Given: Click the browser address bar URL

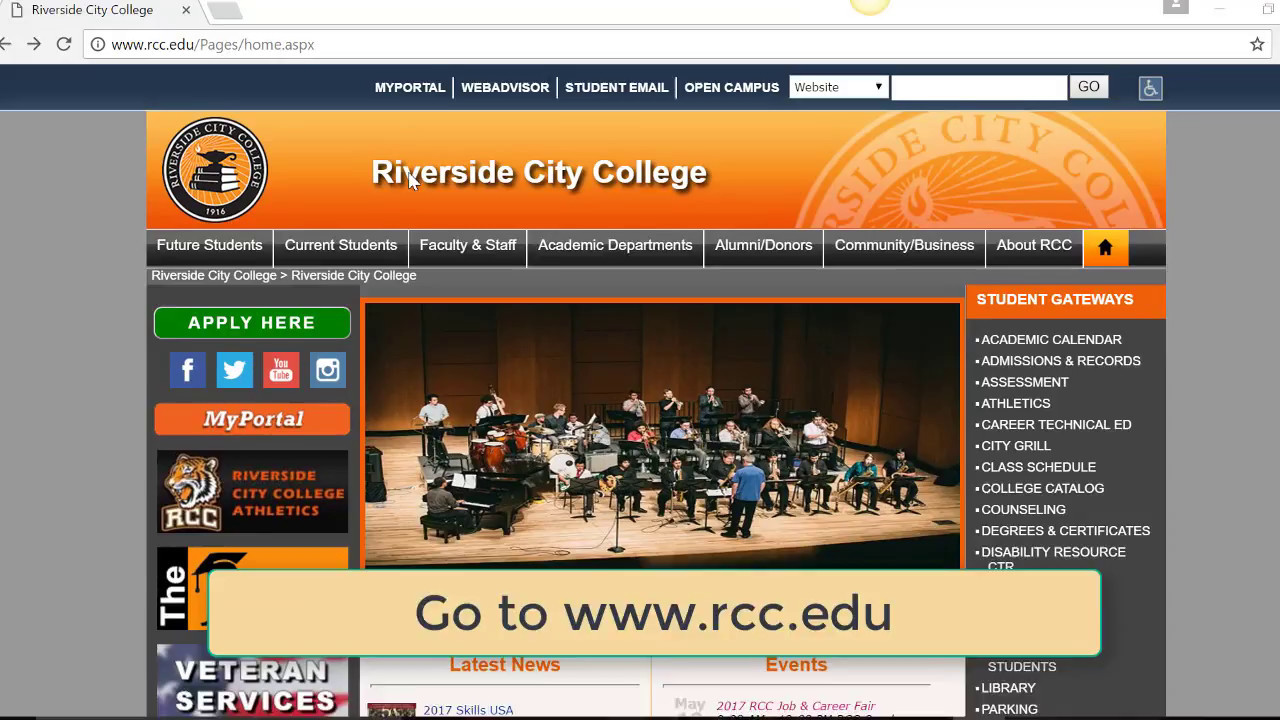Looking at the screenshot, I should coord(213,44).
